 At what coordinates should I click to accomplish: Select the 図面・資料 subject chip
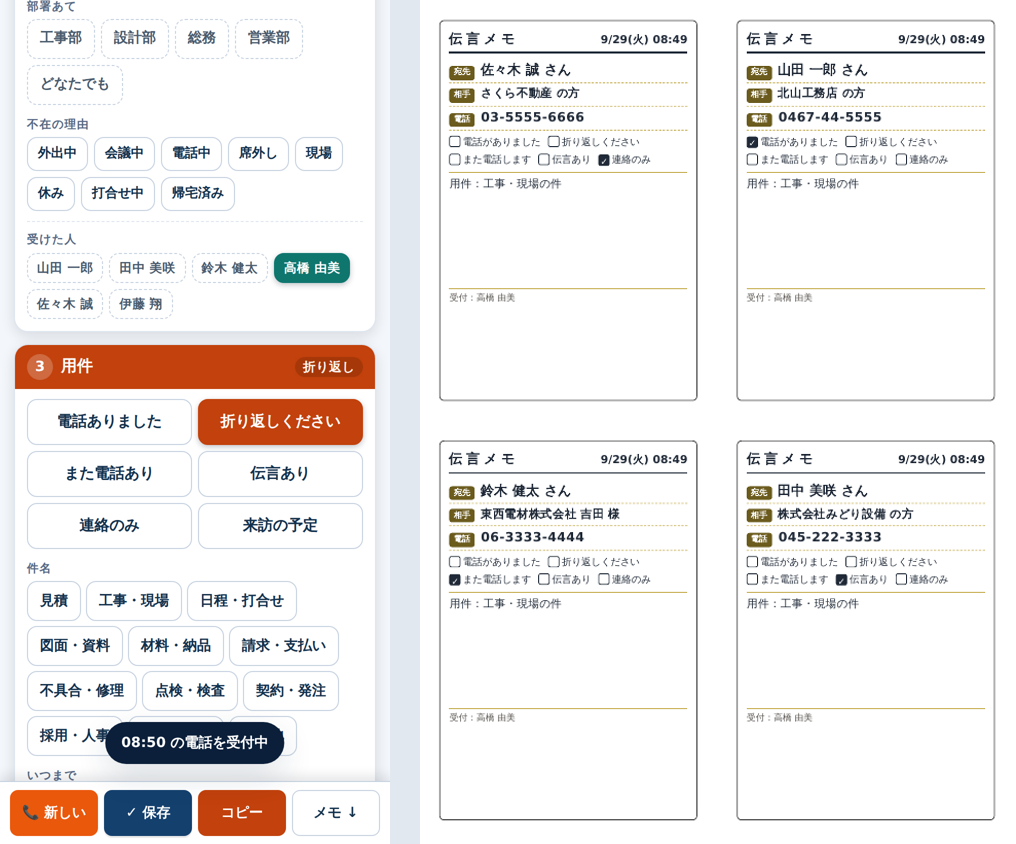pos(75,646)
